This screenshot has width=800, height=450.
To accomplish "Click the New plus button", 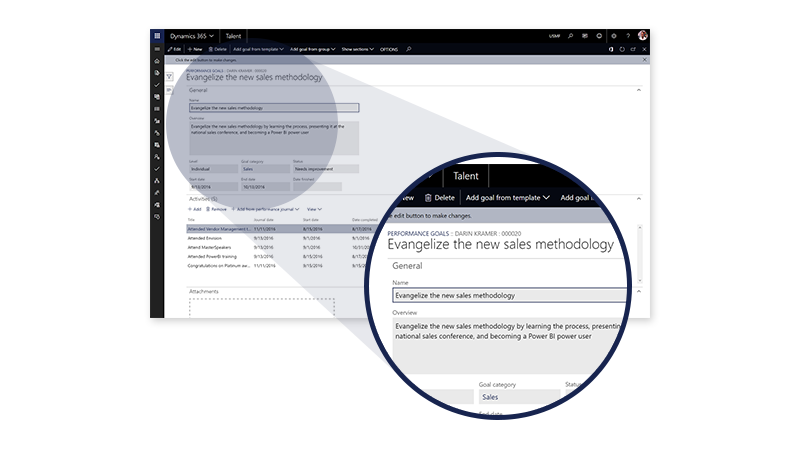I will [x=195, y=49].
